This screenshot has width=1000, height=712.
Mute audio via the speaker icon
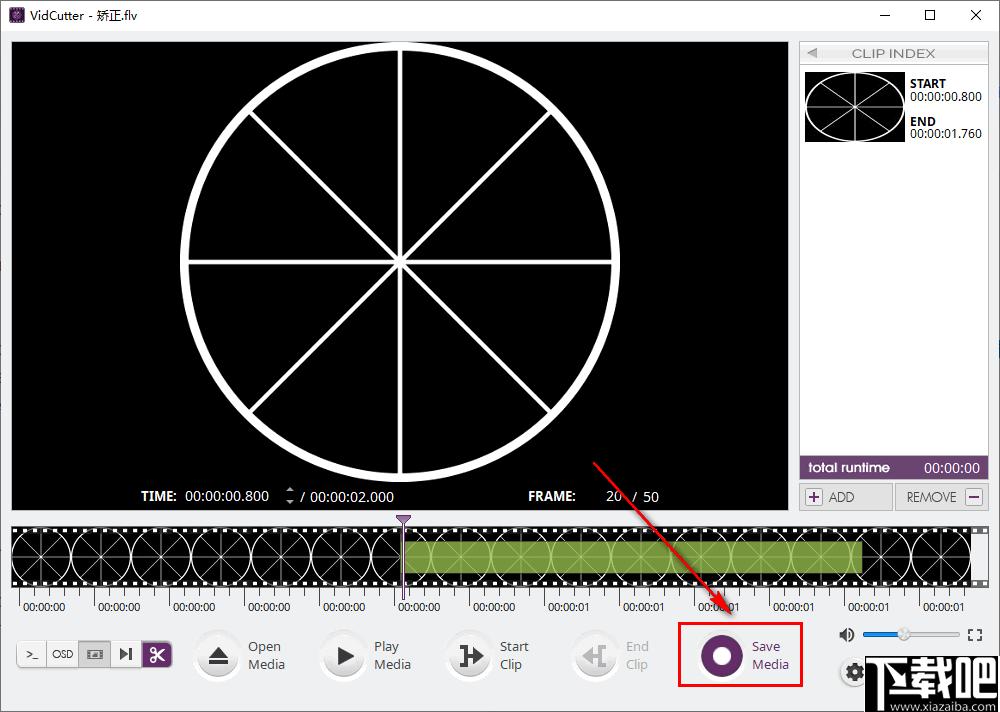[847, 634]
